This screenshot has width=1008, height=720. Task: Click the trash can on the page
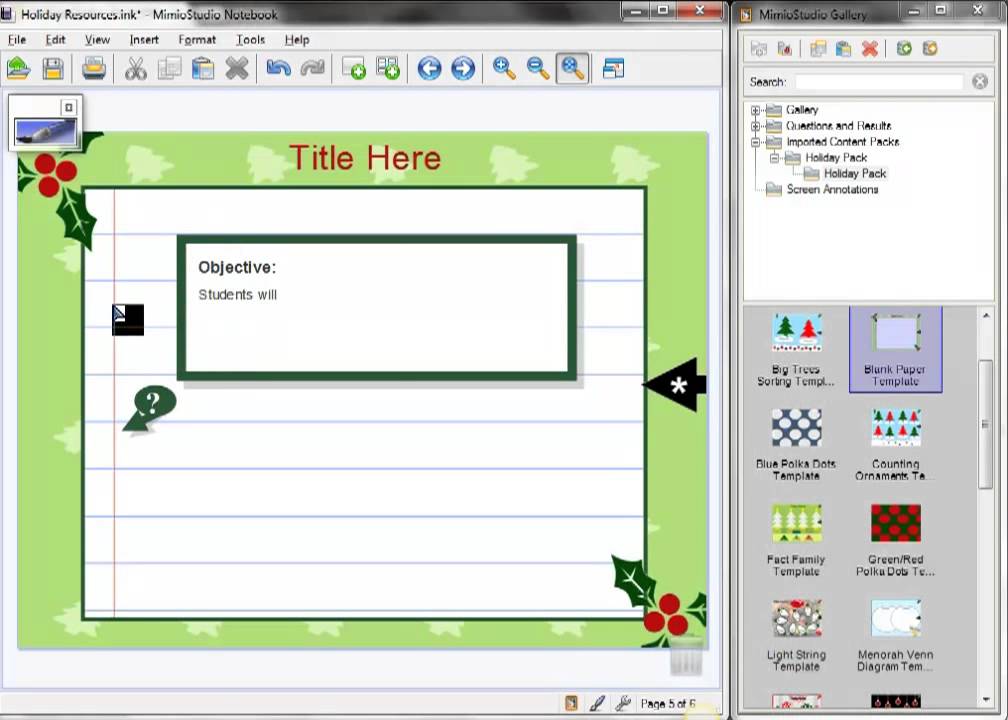click(x=686, y=655)
